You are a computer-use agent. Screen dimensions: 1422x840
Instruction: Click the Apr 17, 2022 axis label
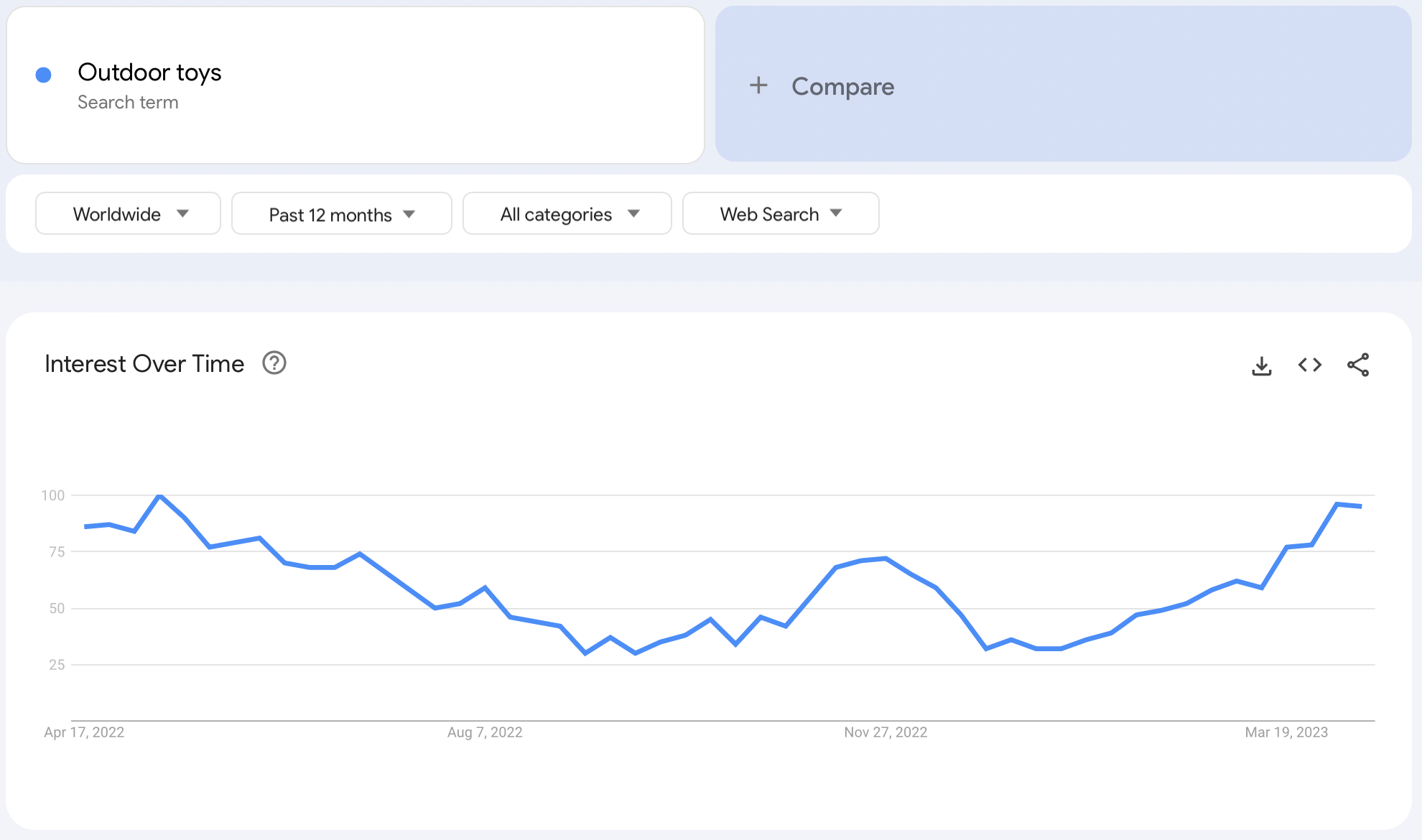(84, 732)
